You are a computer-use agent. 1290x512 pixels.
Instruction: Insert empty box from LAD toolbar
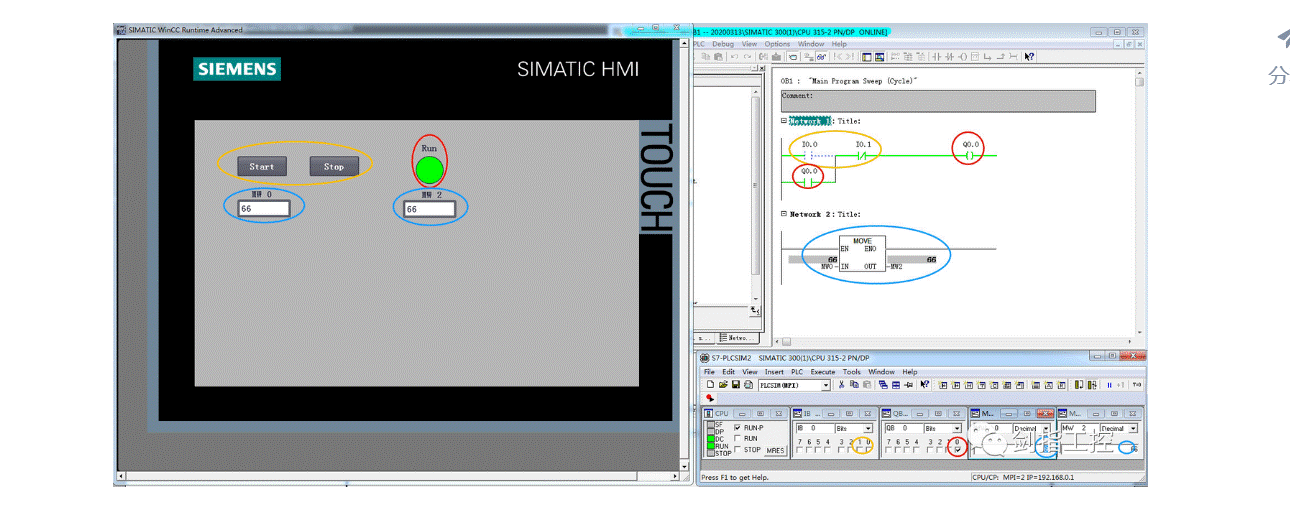pos(975,57)
